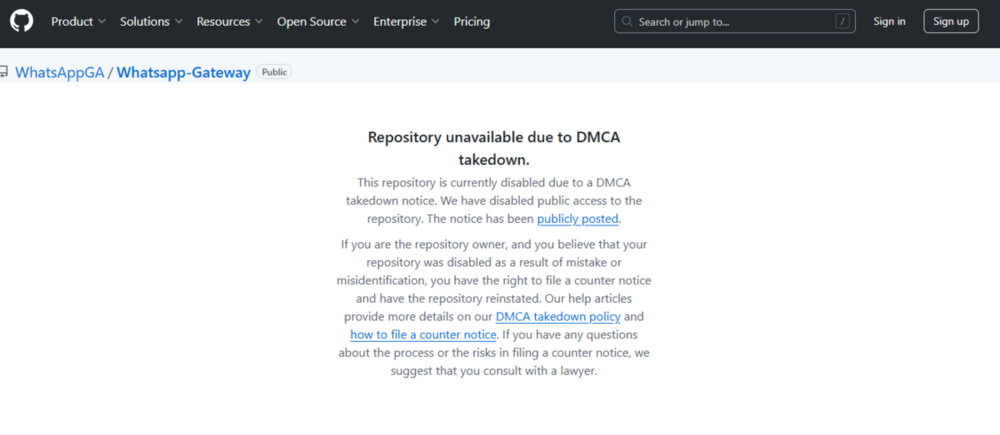This screenshot has width=1000, height=435.
Task: Open how to file a counter notice link
Action: (423, 335)
